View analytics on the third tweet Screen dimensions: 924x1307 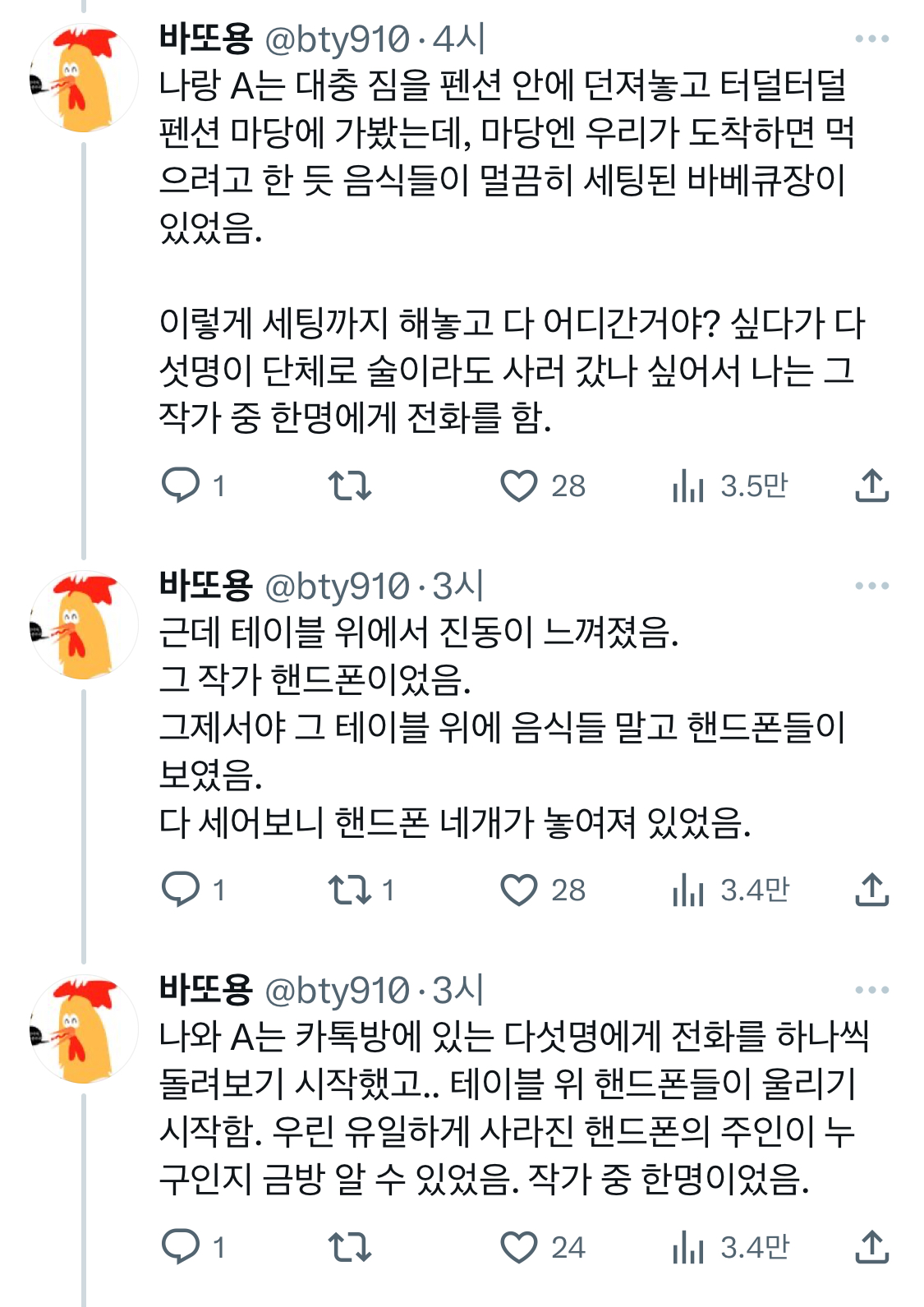point(688,1246)
